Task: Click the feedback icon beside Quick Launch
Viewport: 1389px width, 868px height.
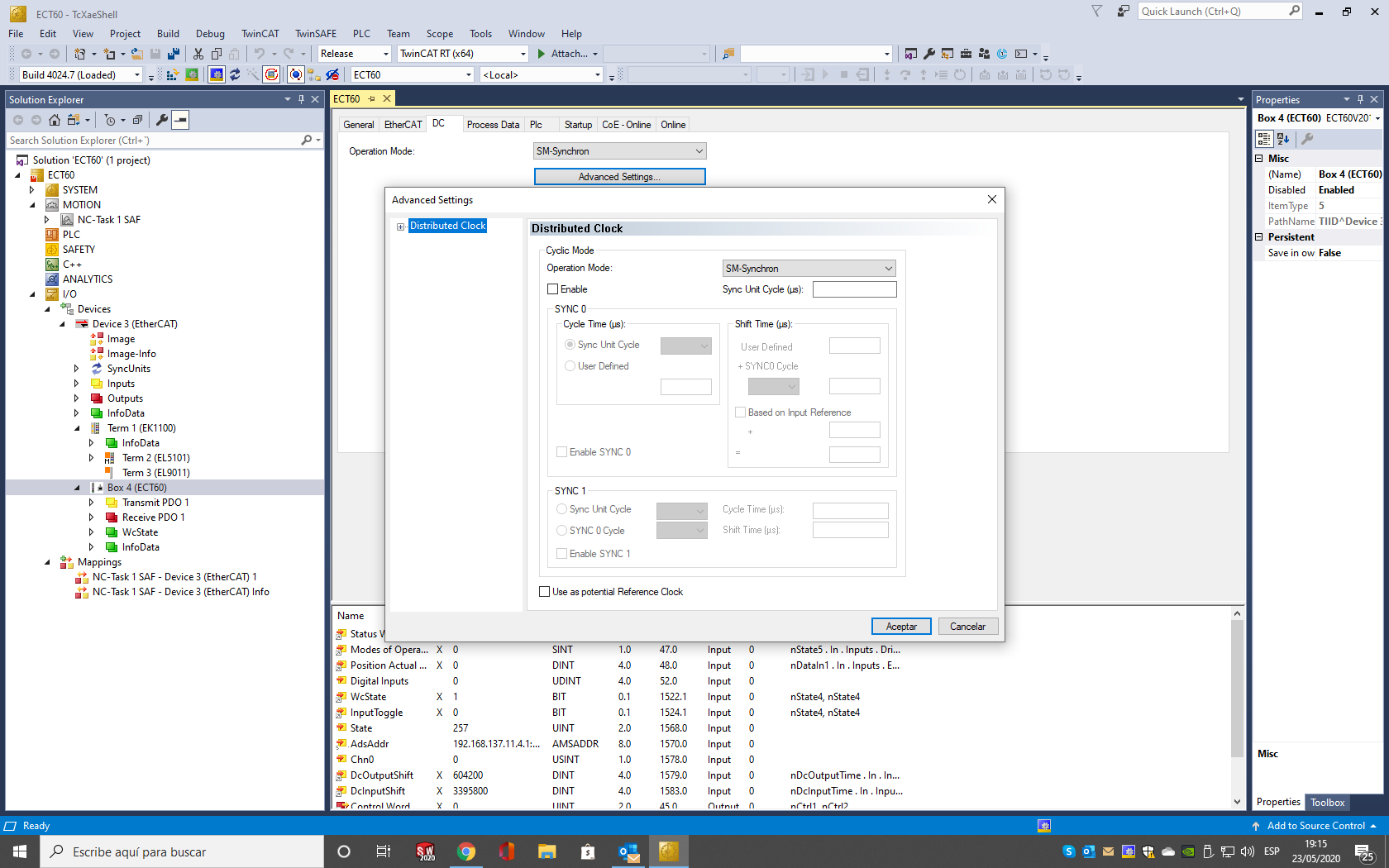Action: coord(1123,11)
